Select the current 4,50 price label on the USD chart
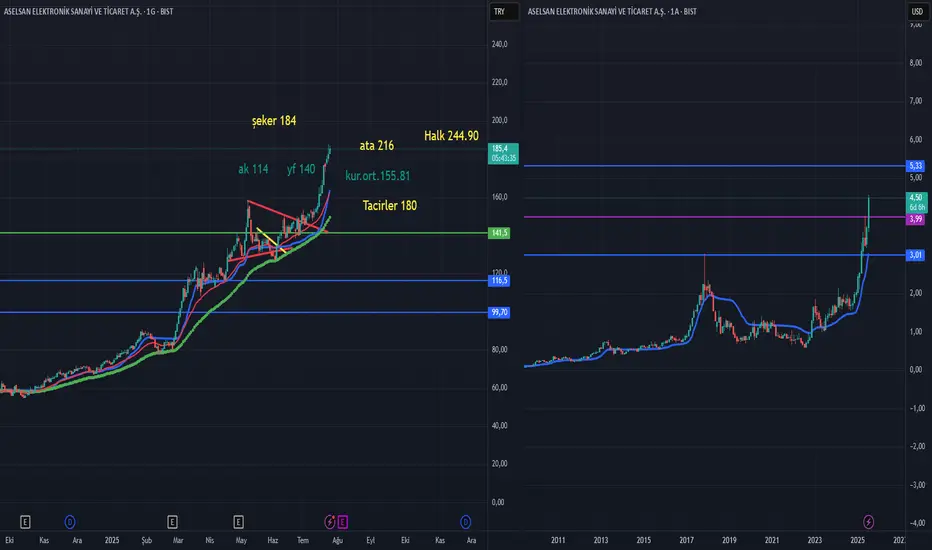 pyautogui.click(x=916, y=202)
